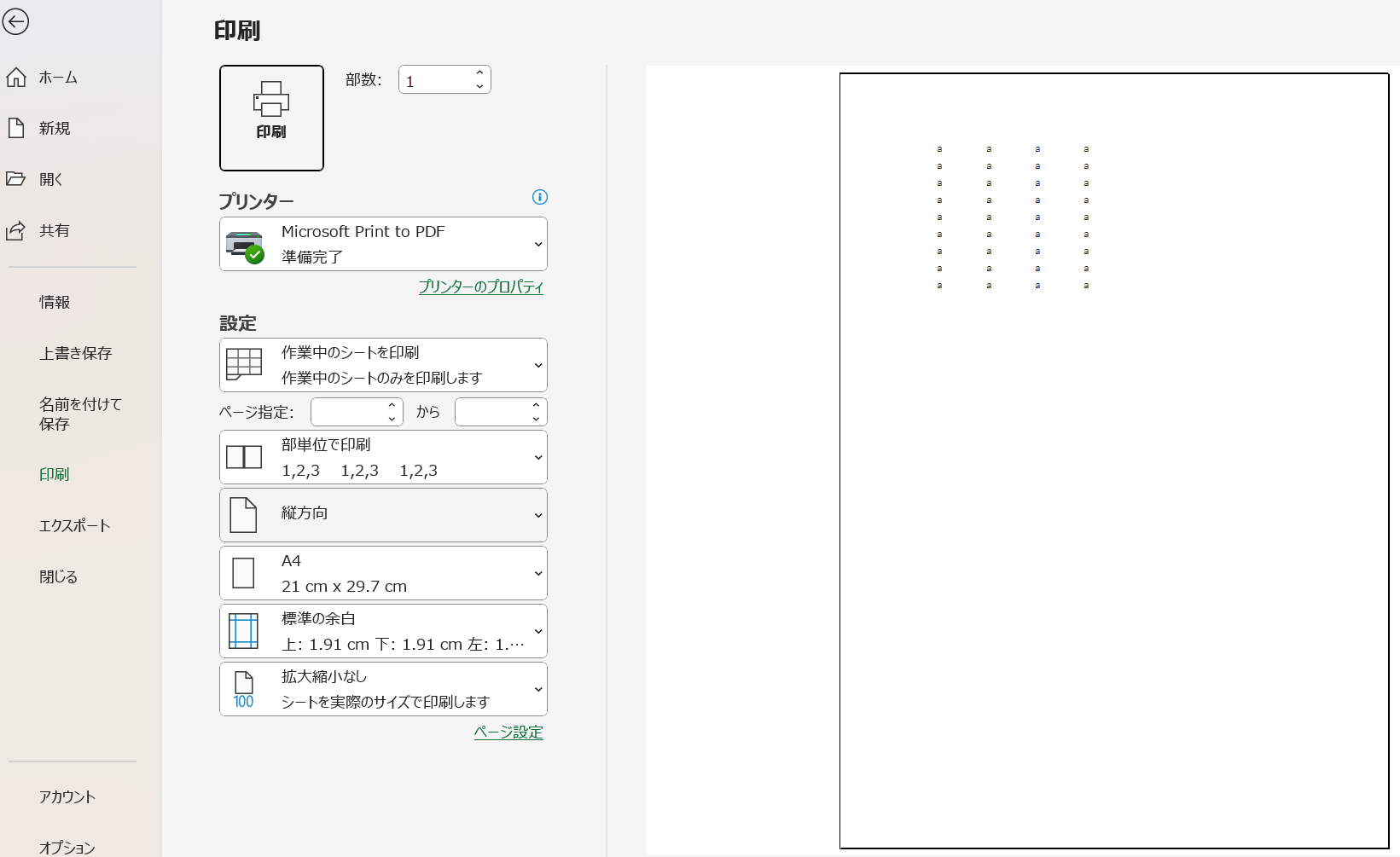Expand the Microsoft Print to PDF dropdown

pos(383,244)
